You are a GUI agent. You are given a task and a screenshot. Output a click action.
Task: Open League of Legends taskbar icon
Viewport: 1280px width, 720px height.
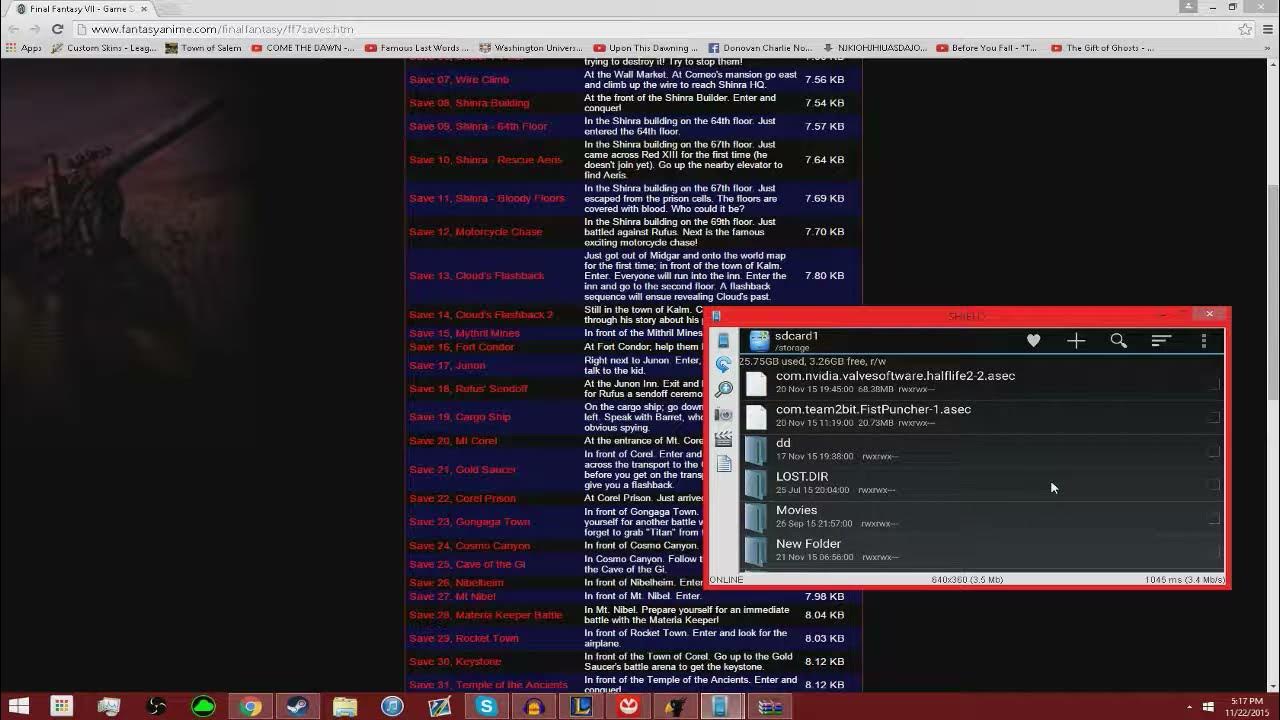581,707
